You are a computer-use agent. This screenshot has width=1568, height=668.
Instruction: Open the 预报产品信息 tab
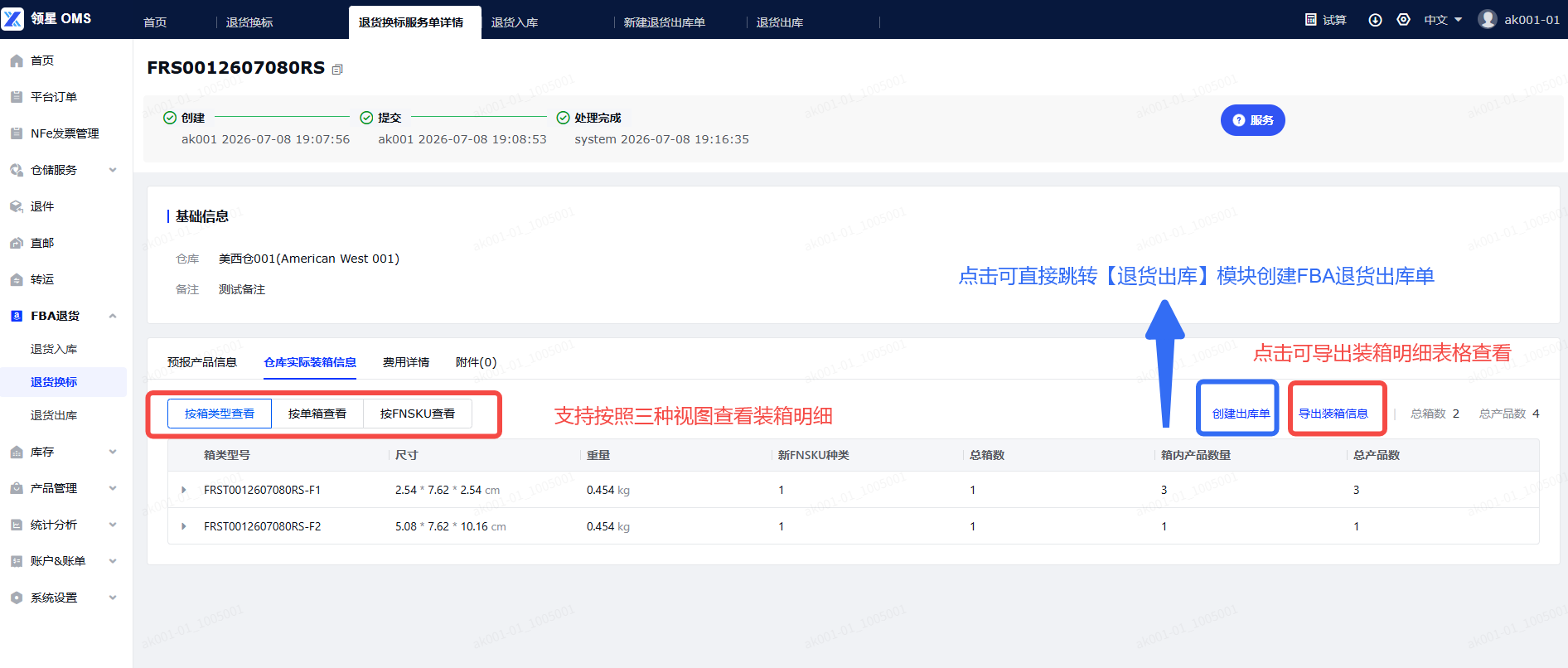pyautogui.click(x=202, y=362)
